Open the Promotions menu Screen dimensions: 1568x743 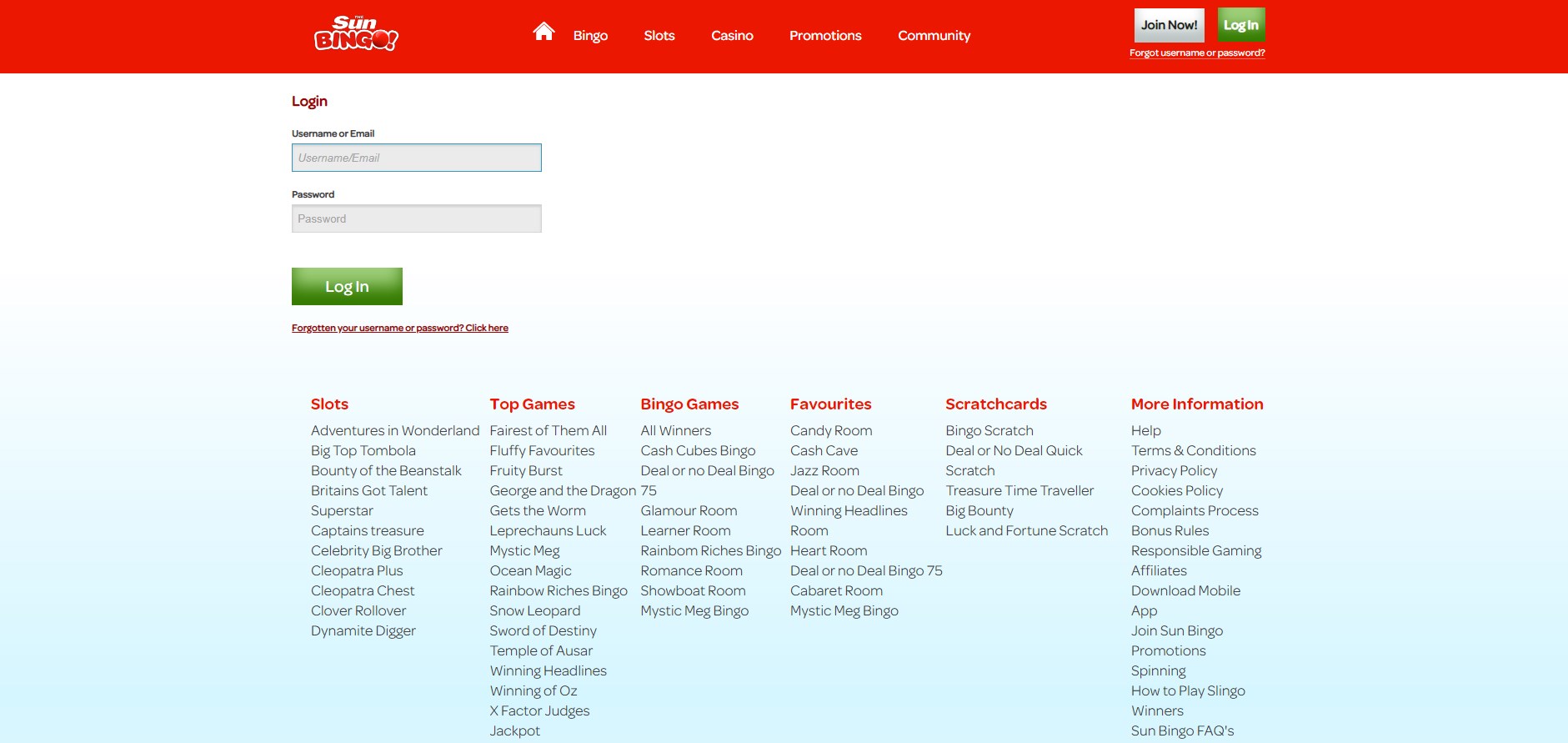825,36
